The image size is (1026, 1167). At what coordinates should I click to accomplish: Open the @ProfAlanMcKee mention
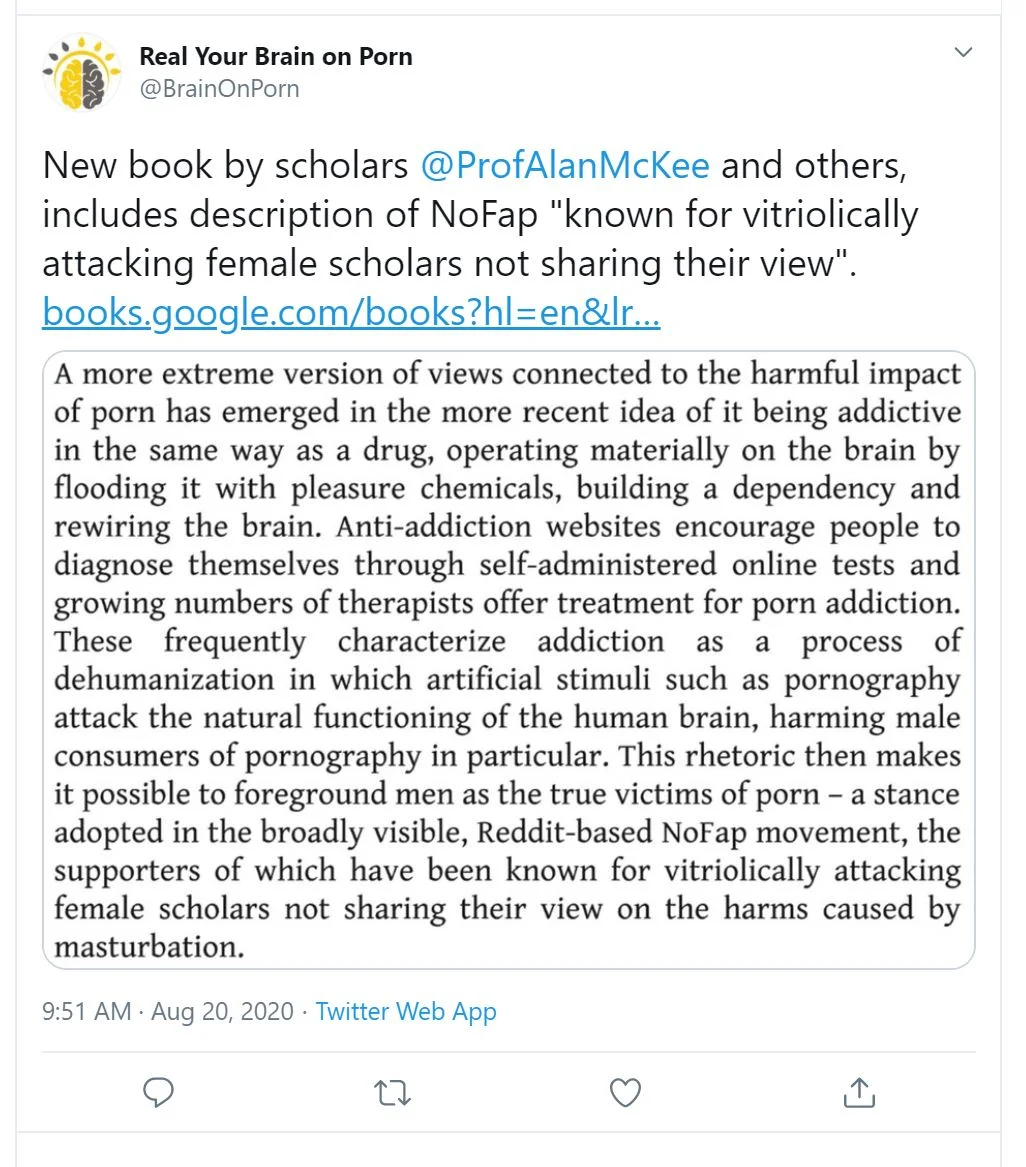point(565,166)
